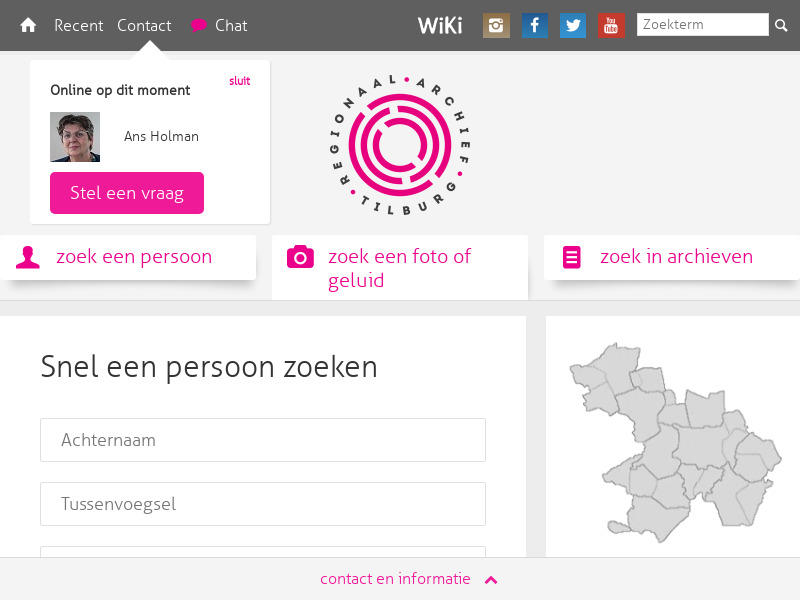Click the search magnifier icon
The width and height of the screenshot is (800, 600).
(x=781, y=25)
